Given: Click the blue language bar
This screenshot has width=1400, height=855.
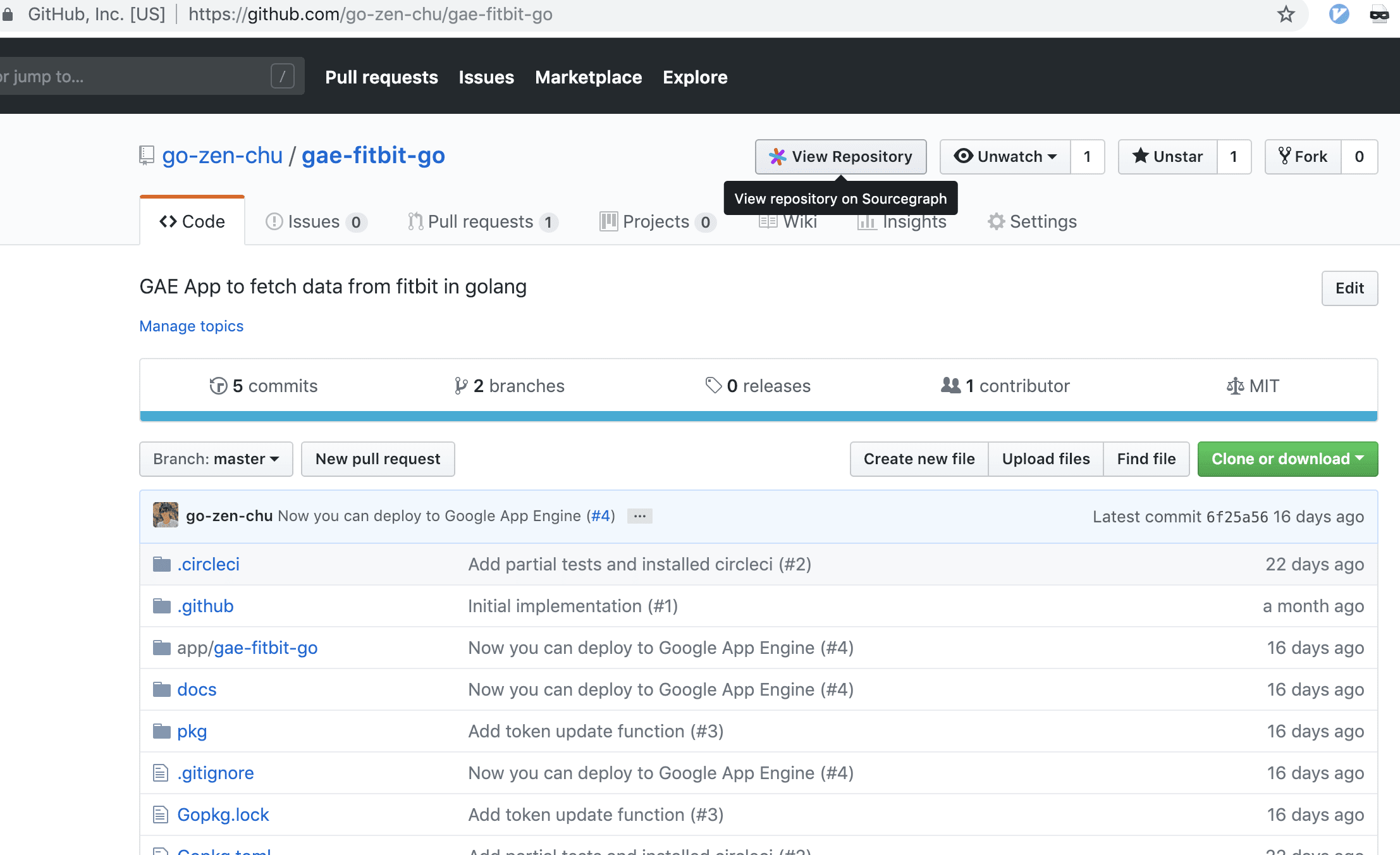Looking at the screenshot, I should coord(759,416).
